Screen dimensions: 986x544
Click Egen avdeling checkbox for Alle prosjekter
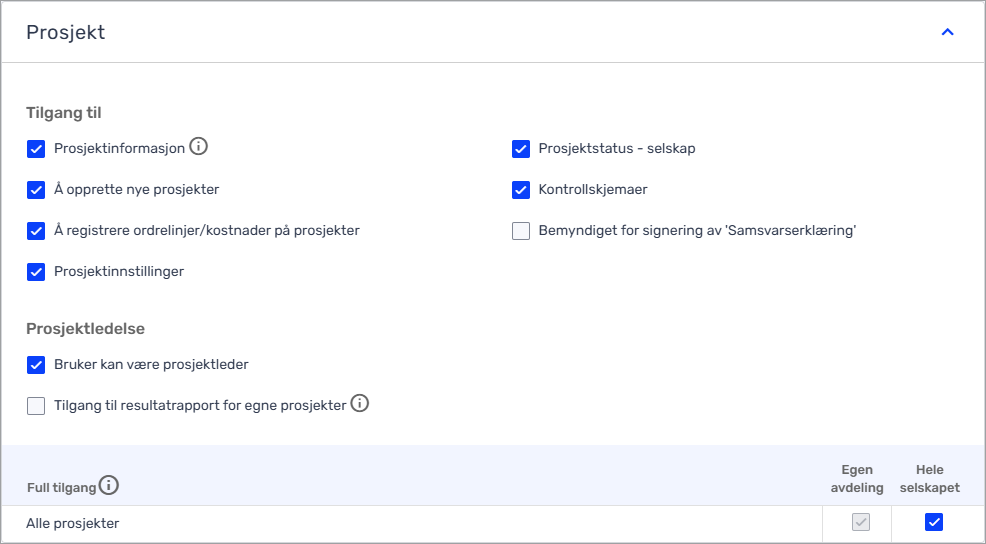point(860,522)
